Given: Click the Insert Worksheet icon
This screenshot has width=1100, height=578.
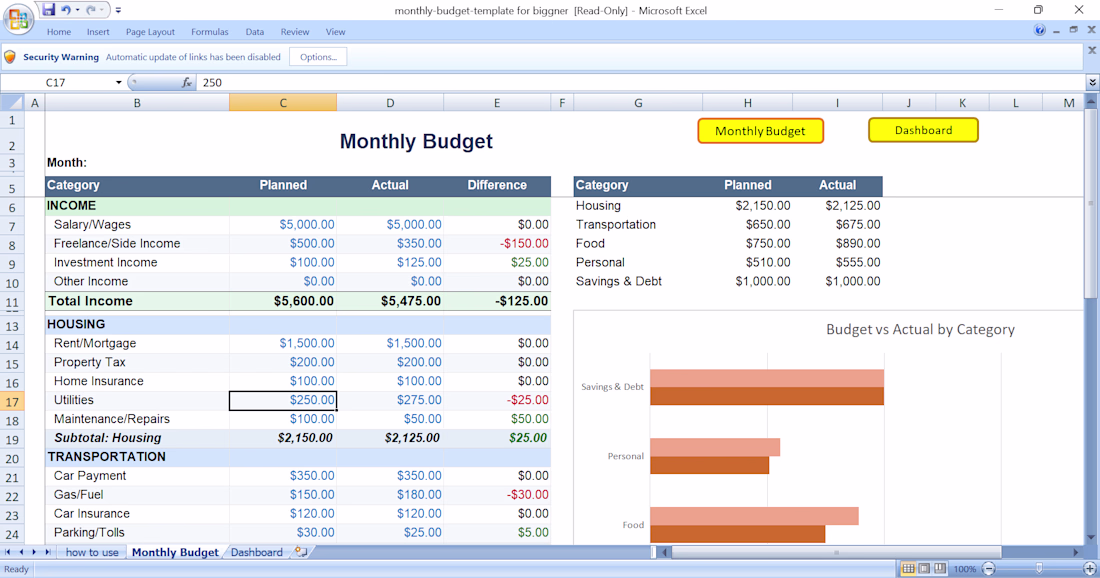Looking at the screenshot, I should pyautogui.click(x=301, y=552).
